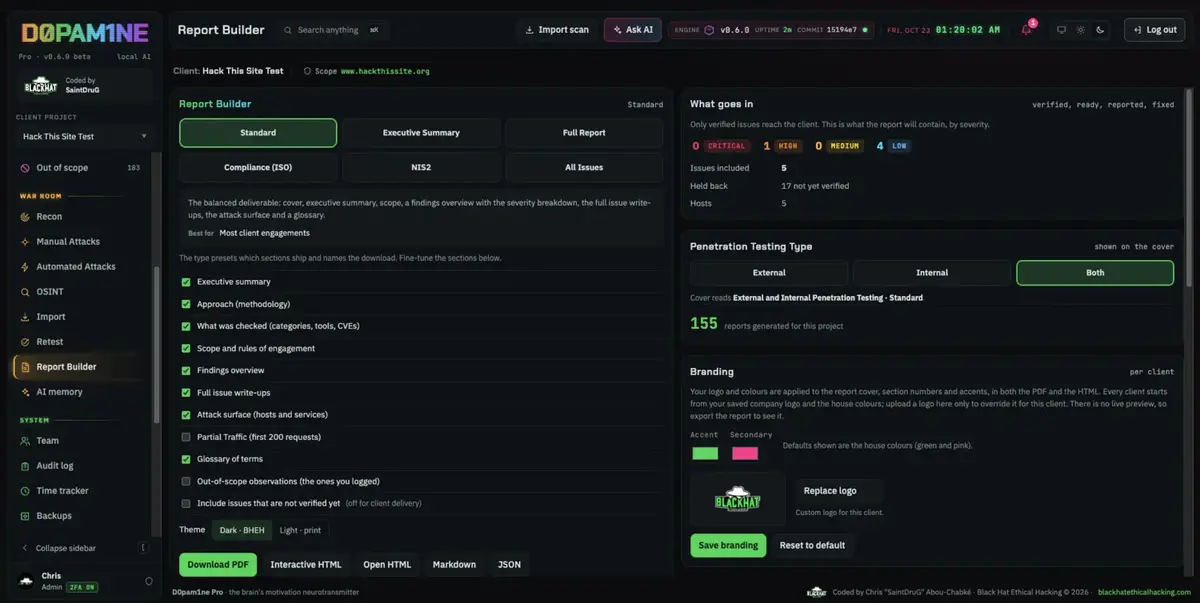Toggle Approach (methodology) checkbox

(186, 304)
